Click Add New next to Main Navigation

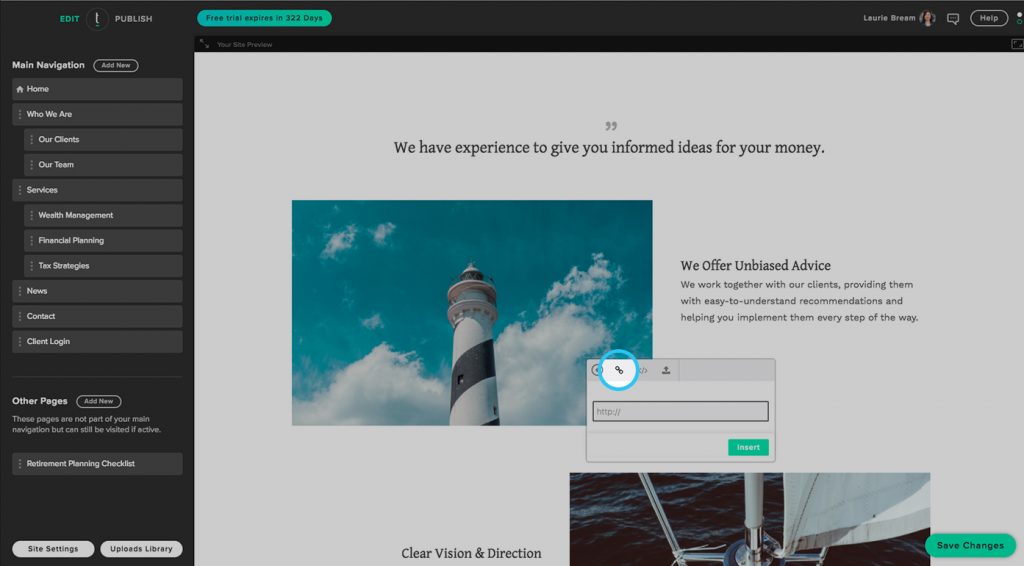116,65
